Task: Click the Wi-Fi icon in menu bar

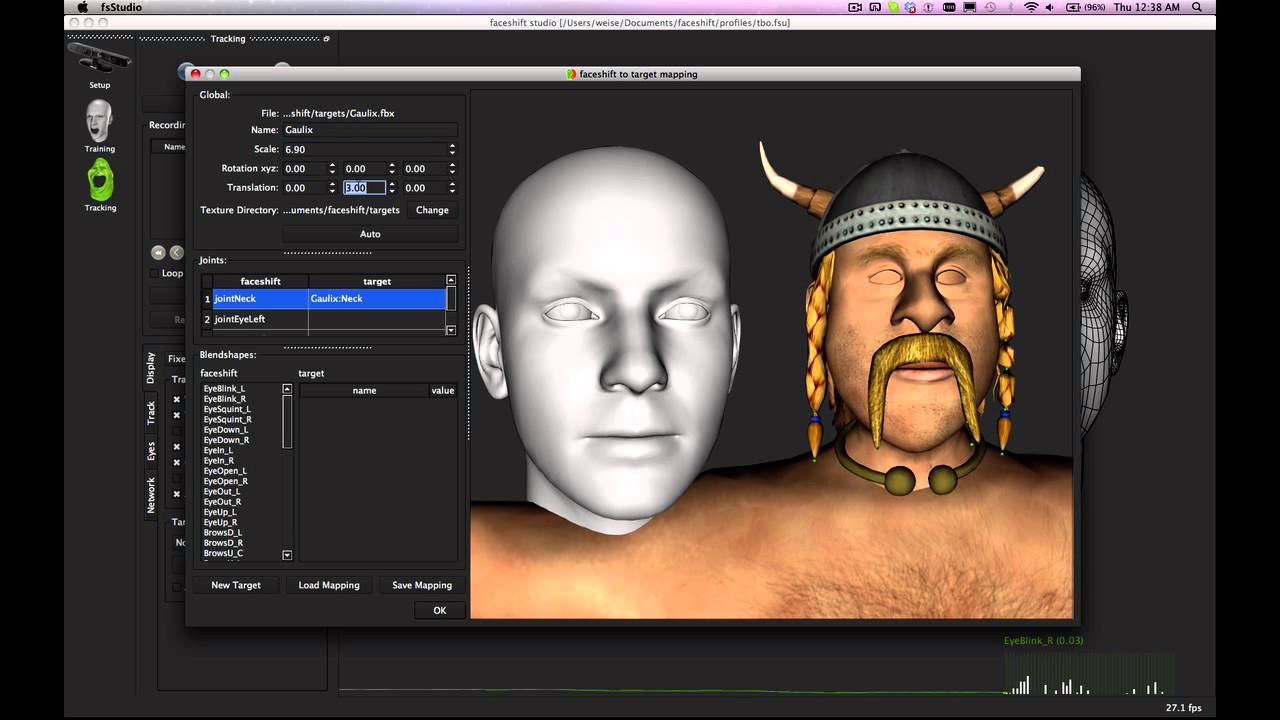Action: [1031, 7]
